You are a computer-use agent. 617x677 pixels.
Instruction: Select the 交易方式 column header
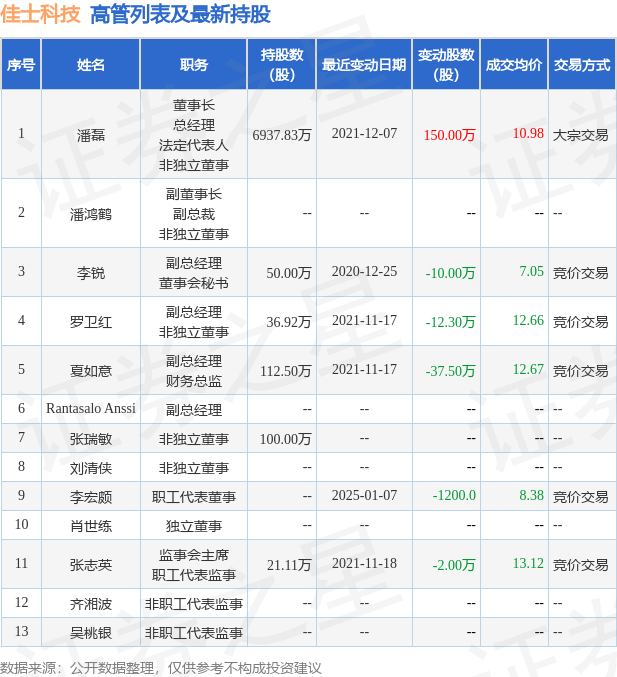tap(582, 65)
